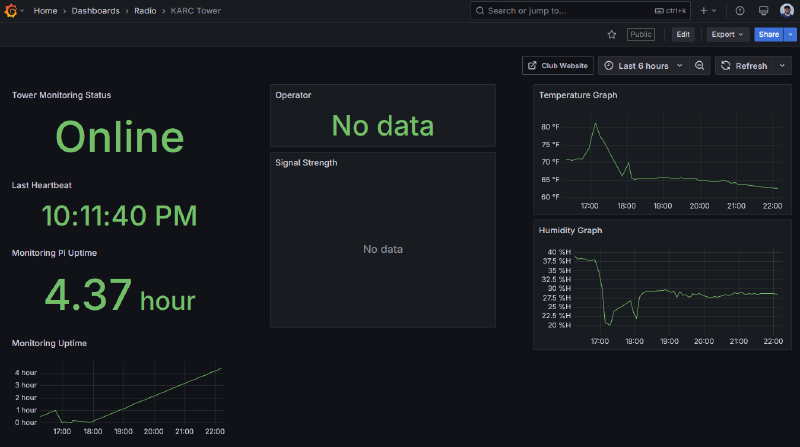Open the Radio folder breadcrumb
Screen dimensions: 800x447
[145, 11]
